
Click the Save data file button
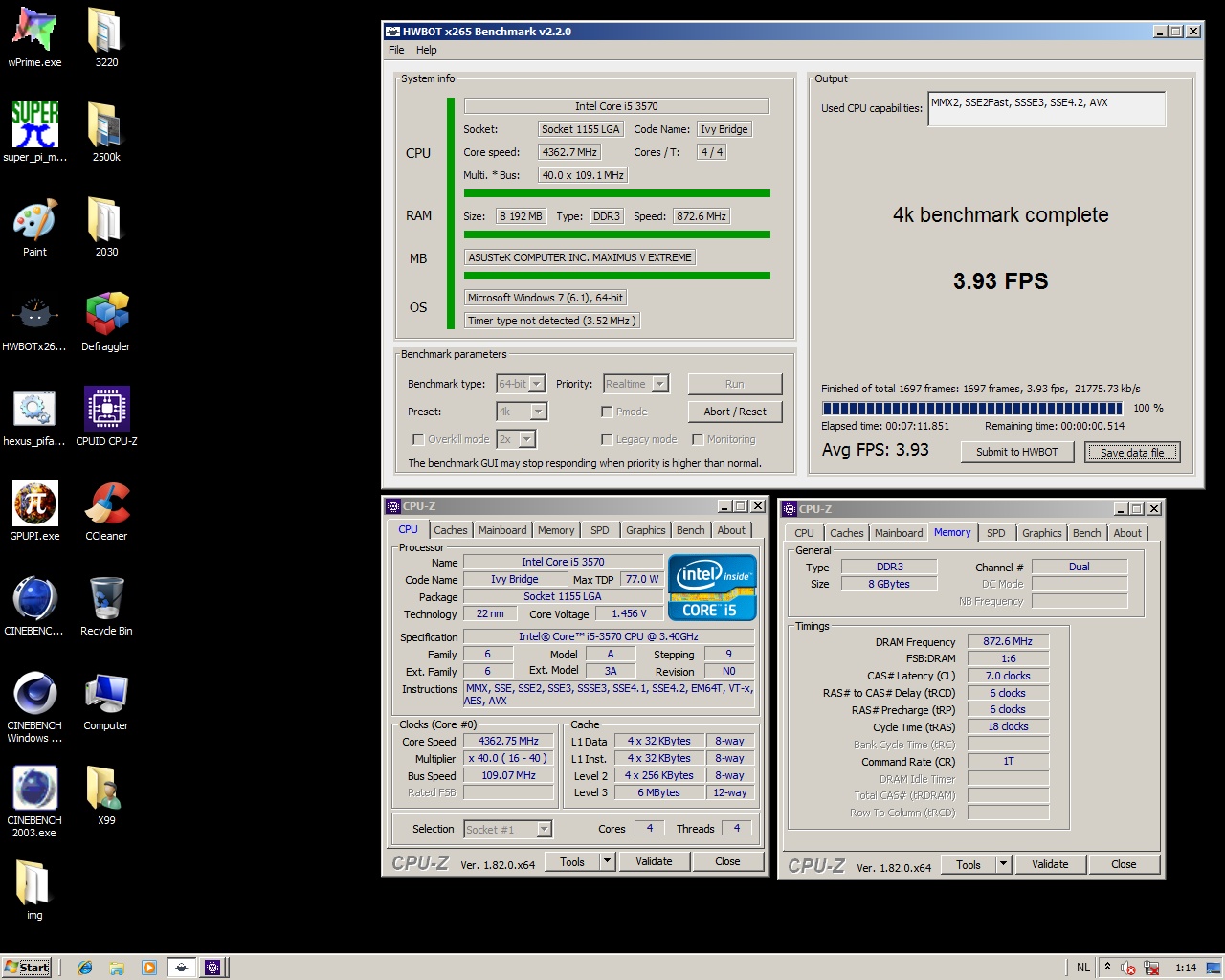[x=1132, y=452]
